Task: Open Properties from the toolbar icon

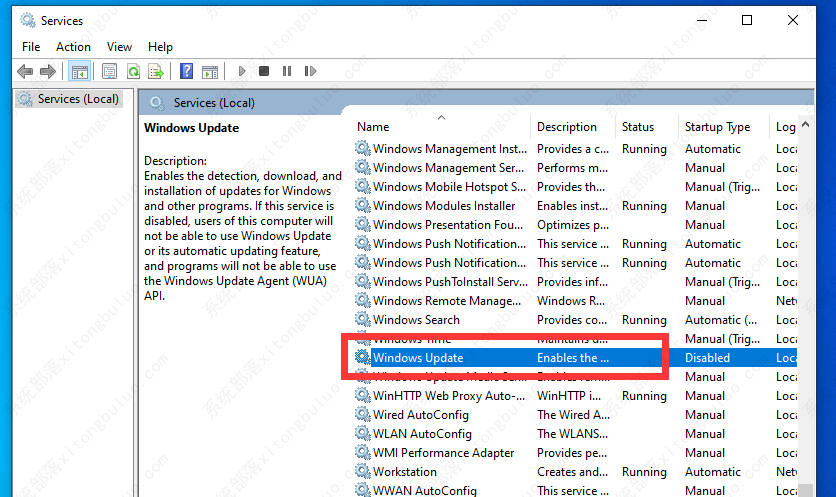Action: (108, 71)
